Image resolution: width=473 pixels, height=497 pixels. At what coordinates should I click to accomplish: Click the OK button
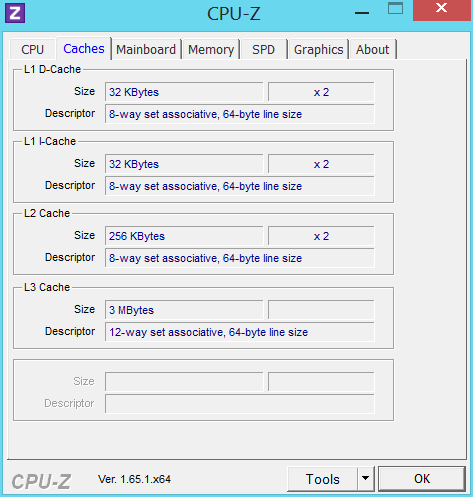(x=422, y=479)
